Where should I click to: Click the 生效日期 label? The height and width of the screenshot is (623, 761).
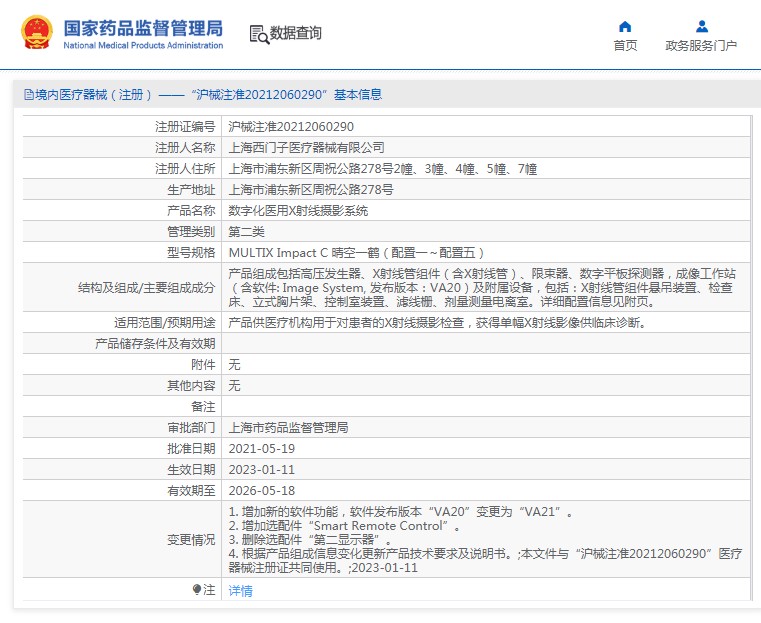[191, 469]
